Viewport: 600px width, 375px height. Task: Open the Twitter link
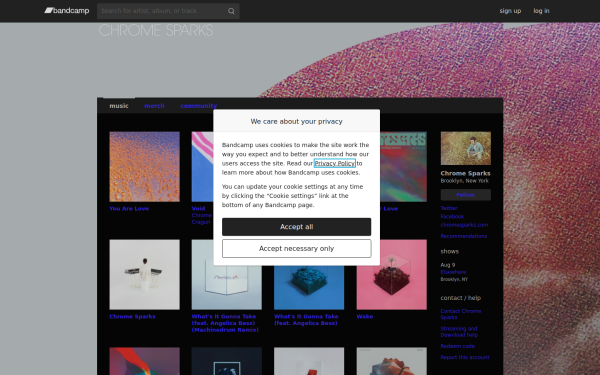pos(449,208)
